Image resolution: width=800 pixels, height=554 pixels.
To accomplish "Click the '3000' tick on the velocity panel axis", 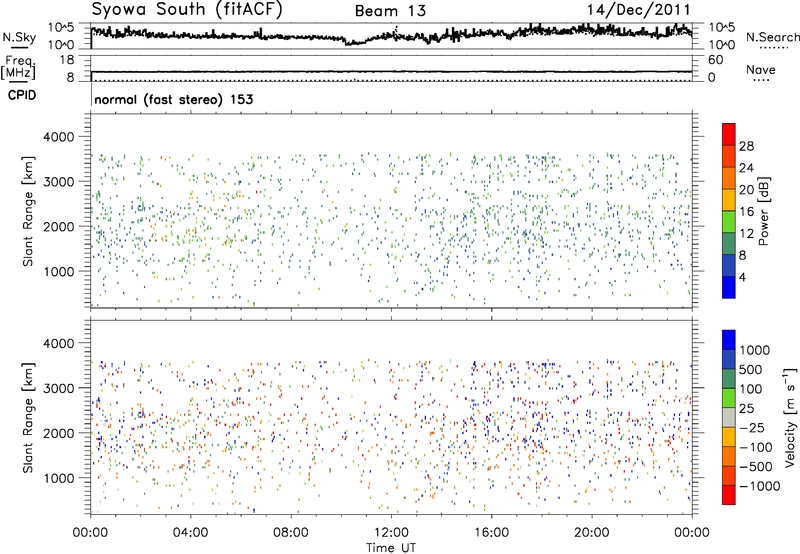I will [58, 388].
